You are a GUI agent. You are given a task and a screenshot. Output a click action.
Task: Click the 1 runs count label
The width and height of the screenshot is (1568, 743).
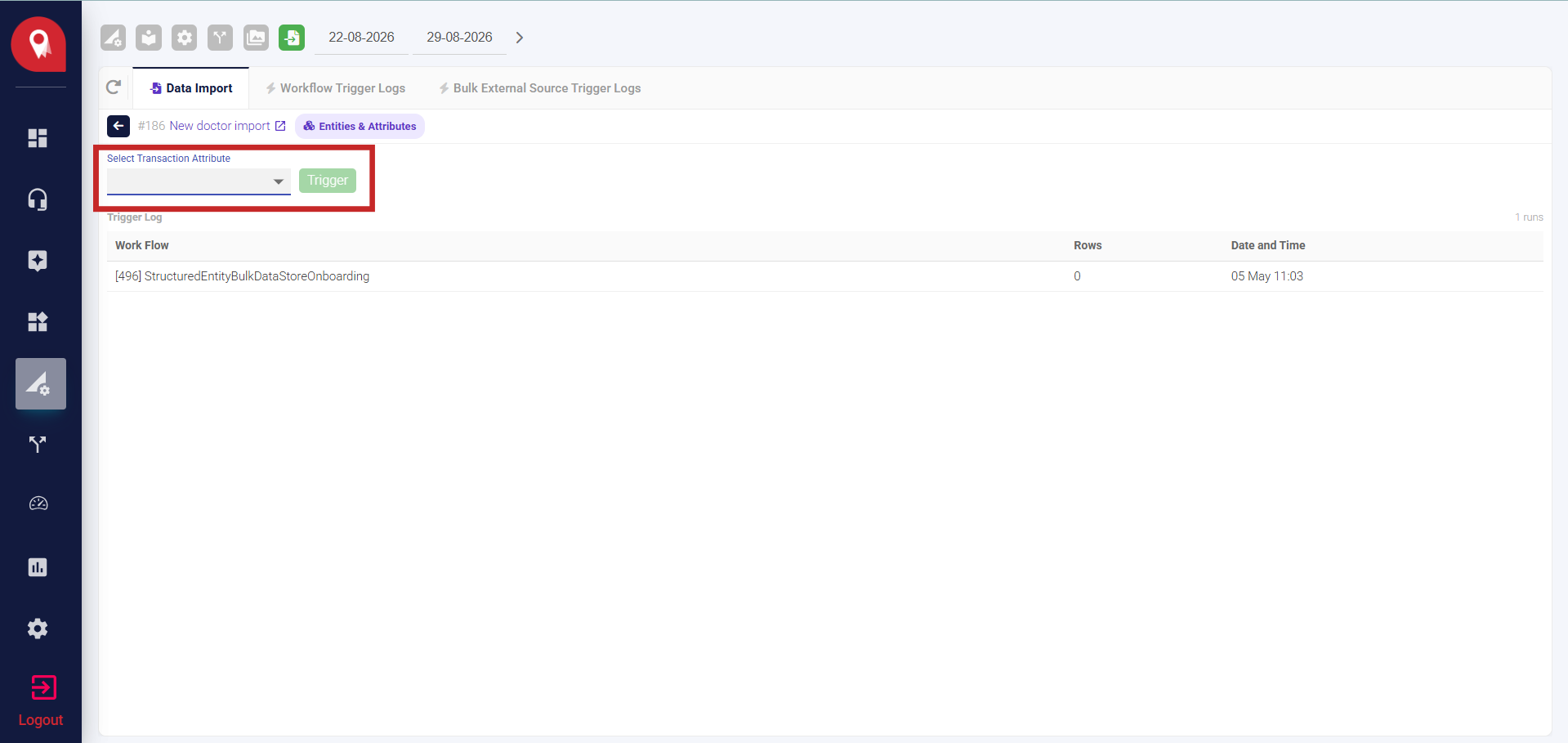click(1529, 217)
